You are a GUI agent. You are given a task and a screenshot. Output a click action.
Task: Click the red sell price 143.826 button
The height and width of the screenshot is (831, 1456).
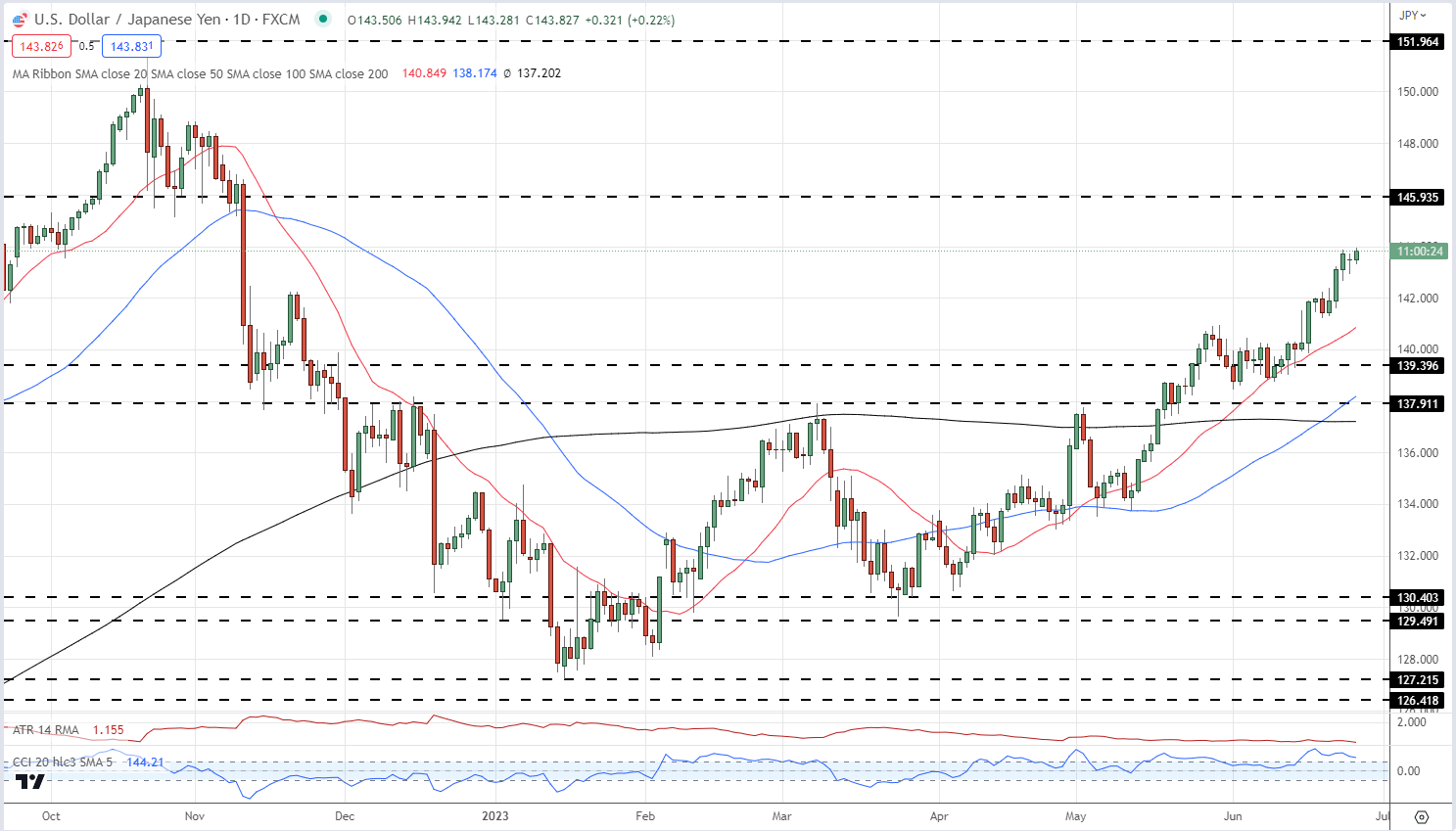coord(41,46)
